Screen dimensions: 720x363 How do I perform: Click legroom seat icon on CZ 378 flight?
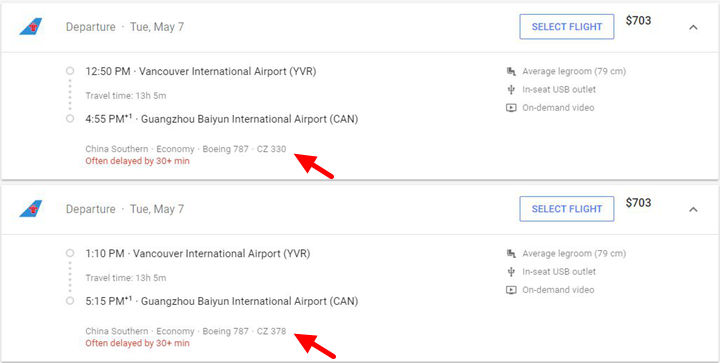(x=511, y=253)
